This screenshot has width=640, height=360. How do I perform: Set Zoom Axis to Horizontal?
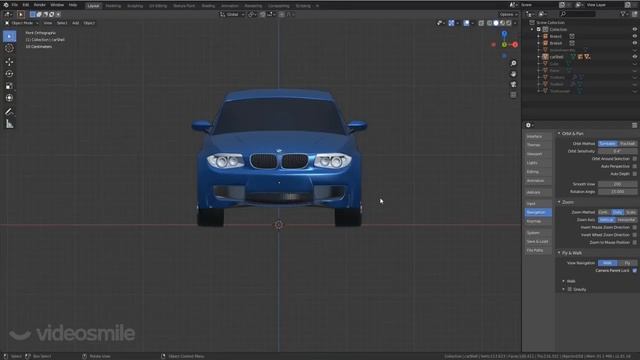pyautogui.click(x=626, y=220)
